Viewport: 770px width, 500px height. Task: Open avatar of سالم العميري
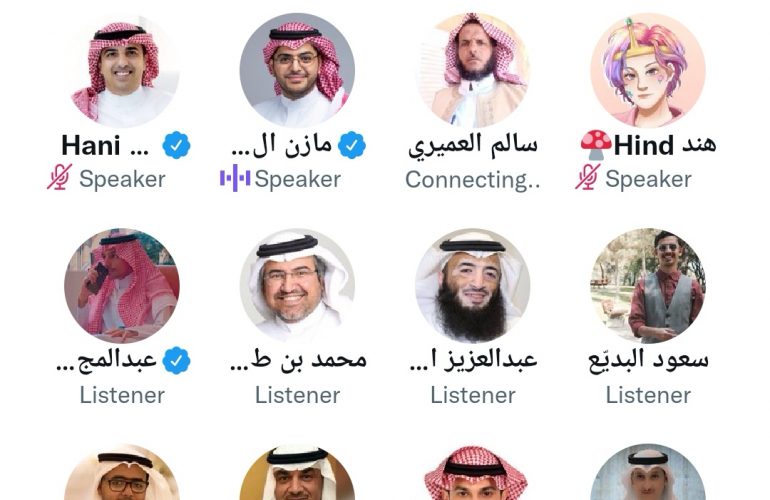[x=473, y=70]
